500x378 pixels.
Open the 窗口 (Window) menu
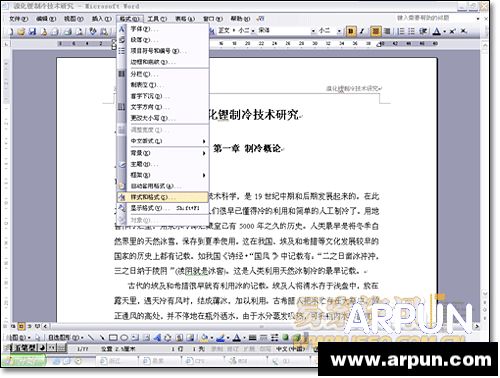(213, 19)
